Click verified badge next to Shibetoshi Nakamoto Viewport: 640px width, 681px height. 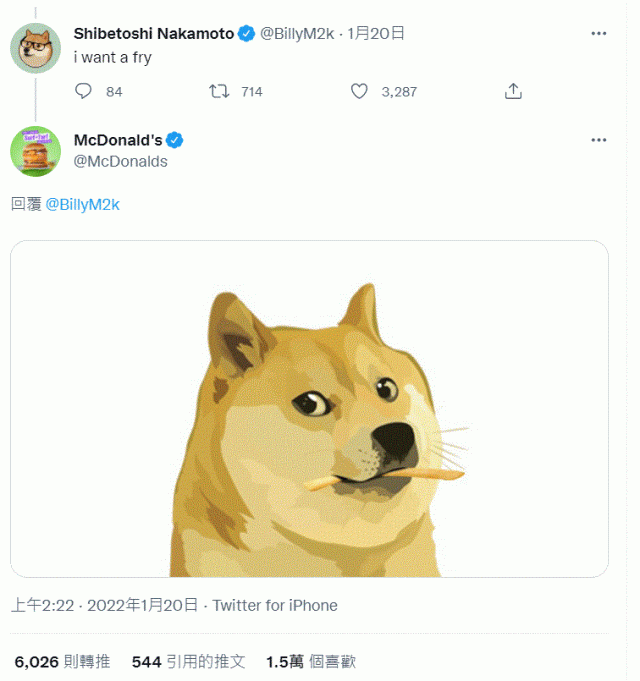pyautogui.click(x=247, y=33)
